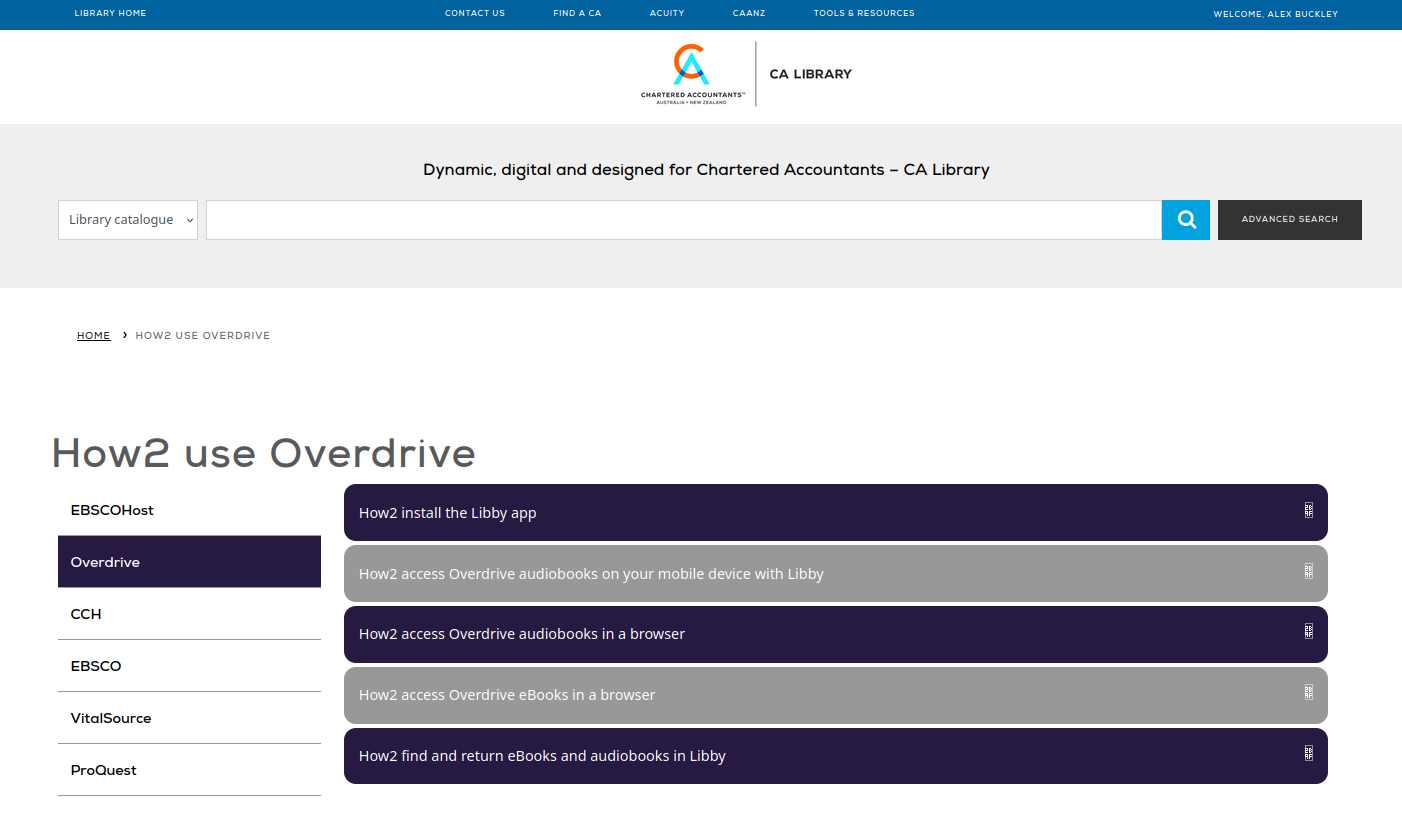Focus the catalogue search input field
1402x828 pixels.
(684, 220)
